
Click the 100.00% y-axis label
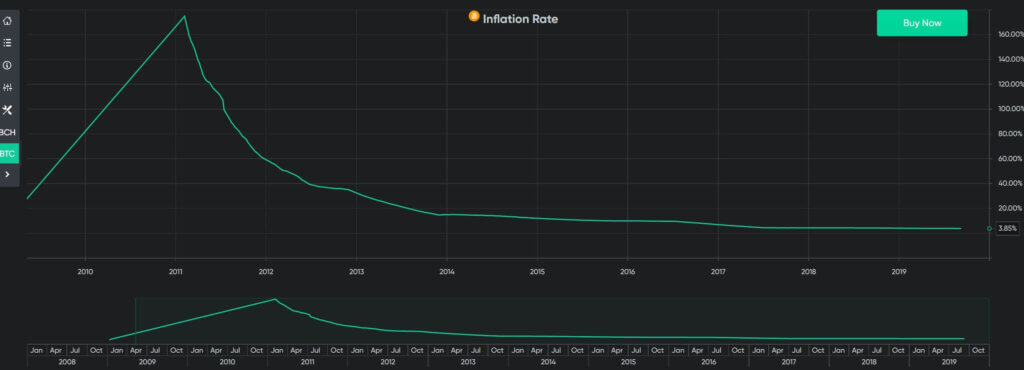1011,109
